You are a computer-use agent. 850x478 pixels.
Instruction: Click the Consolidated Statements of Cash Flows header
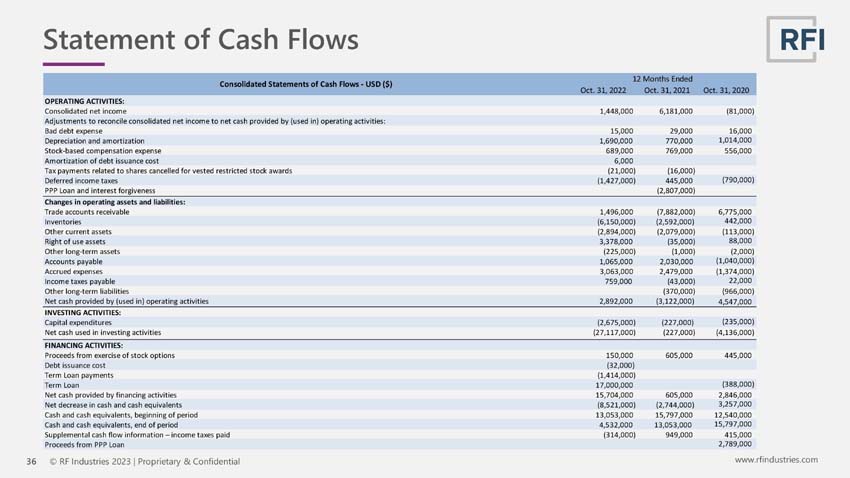pos(306,84)
